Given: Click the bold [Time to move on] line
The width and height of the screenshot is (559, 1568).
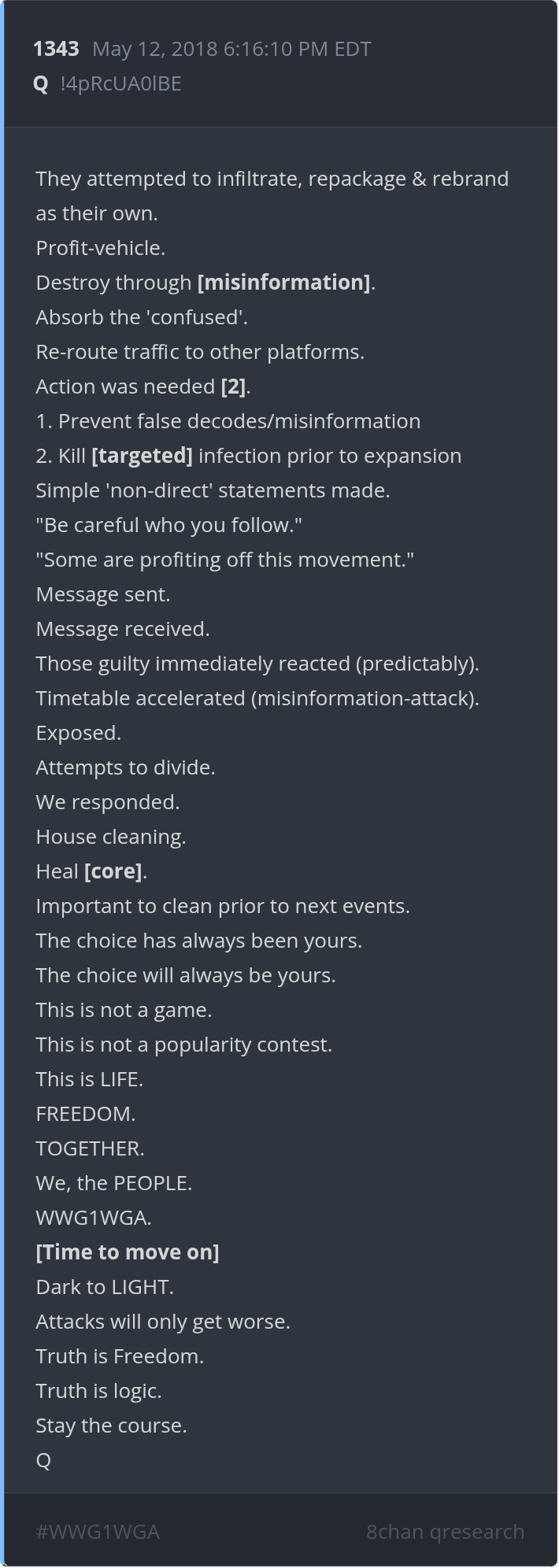Looking at the screenshot, I should [x=128, y=1252].
